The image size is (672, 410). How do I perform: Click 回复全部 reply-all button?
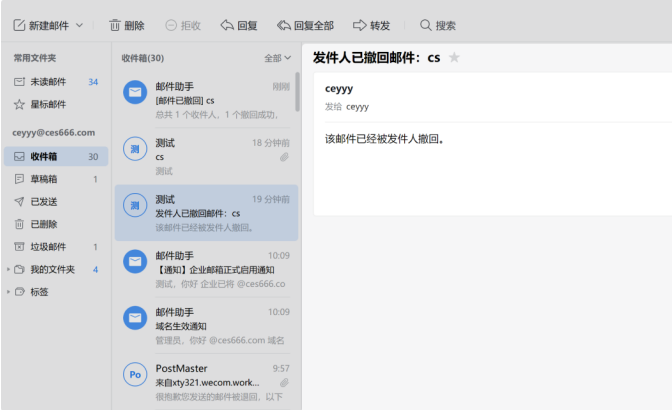coord(305,24)
